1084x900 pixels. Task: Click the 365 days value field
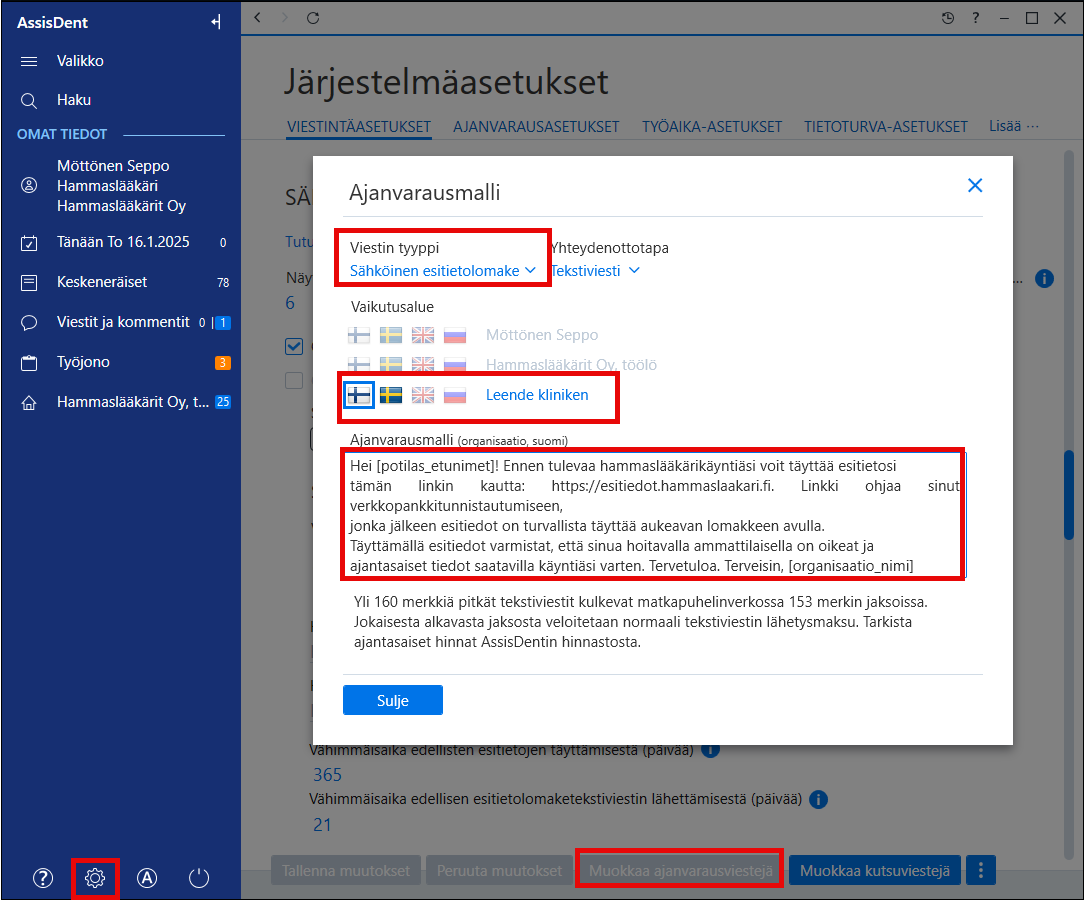pos(328,775)
